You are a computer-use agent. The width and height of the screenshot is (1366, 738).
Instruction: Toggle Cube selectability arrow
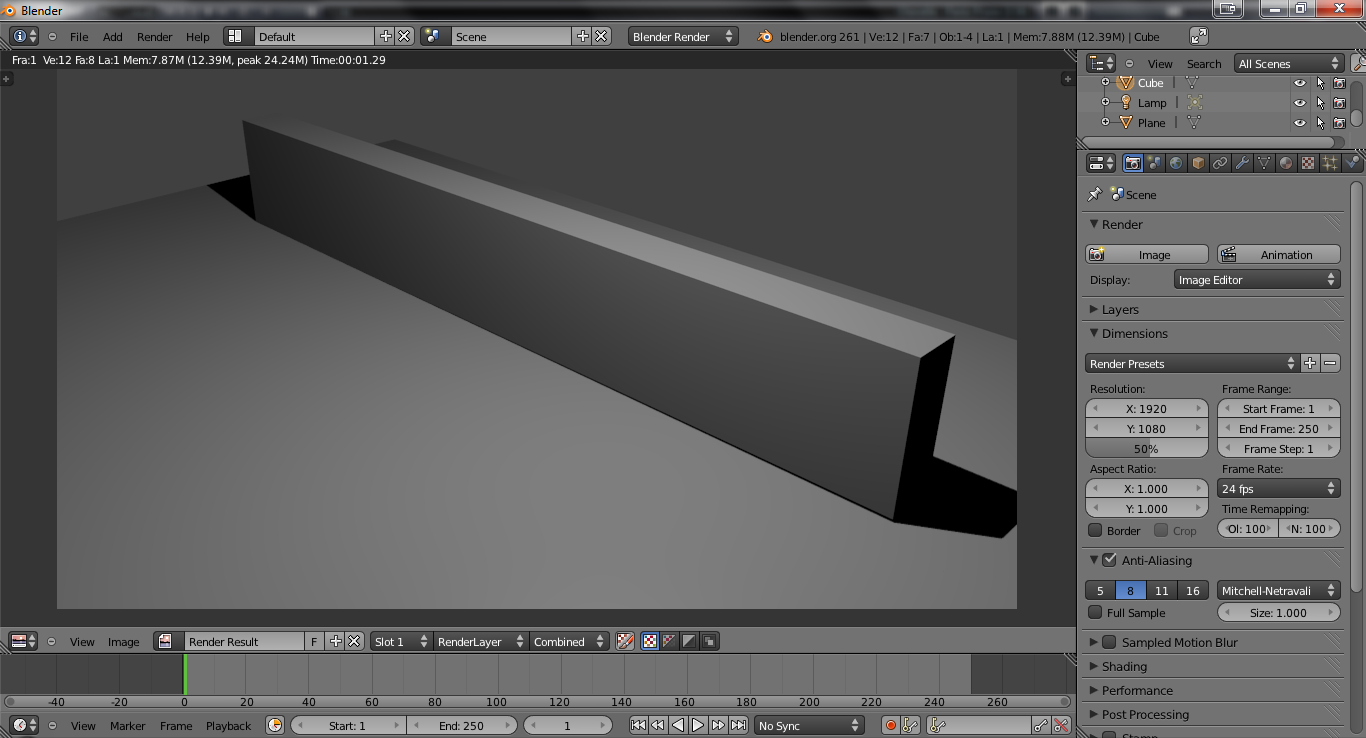tap(1320, 83)
